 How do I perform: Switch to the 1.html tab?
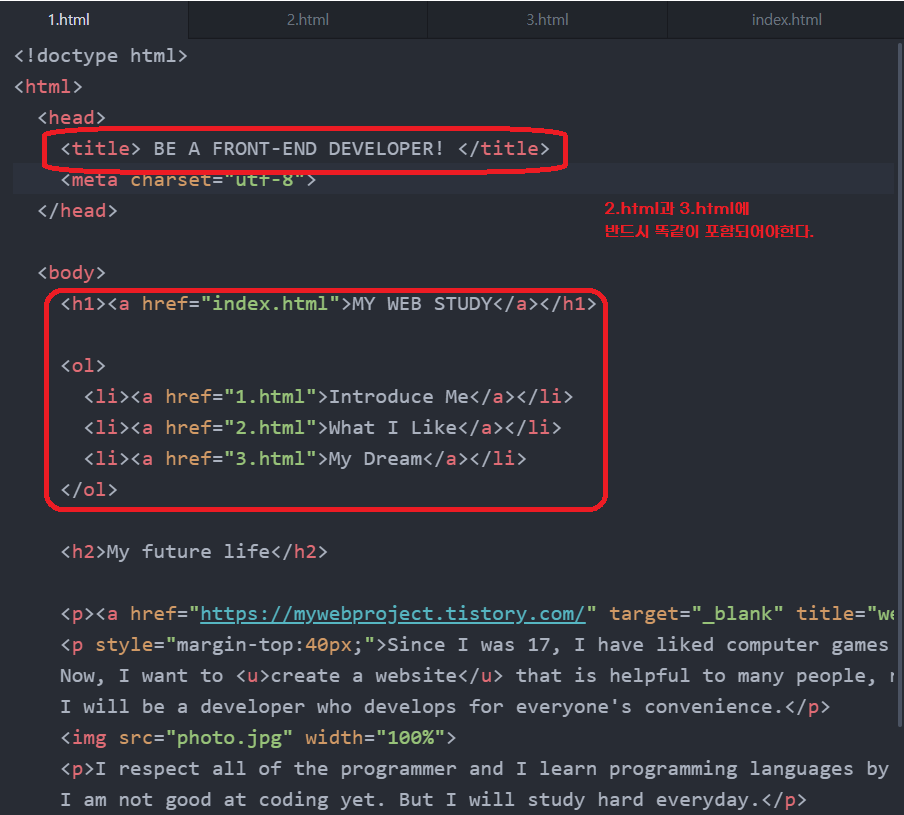pyautogui.click(x=69, y=20)
